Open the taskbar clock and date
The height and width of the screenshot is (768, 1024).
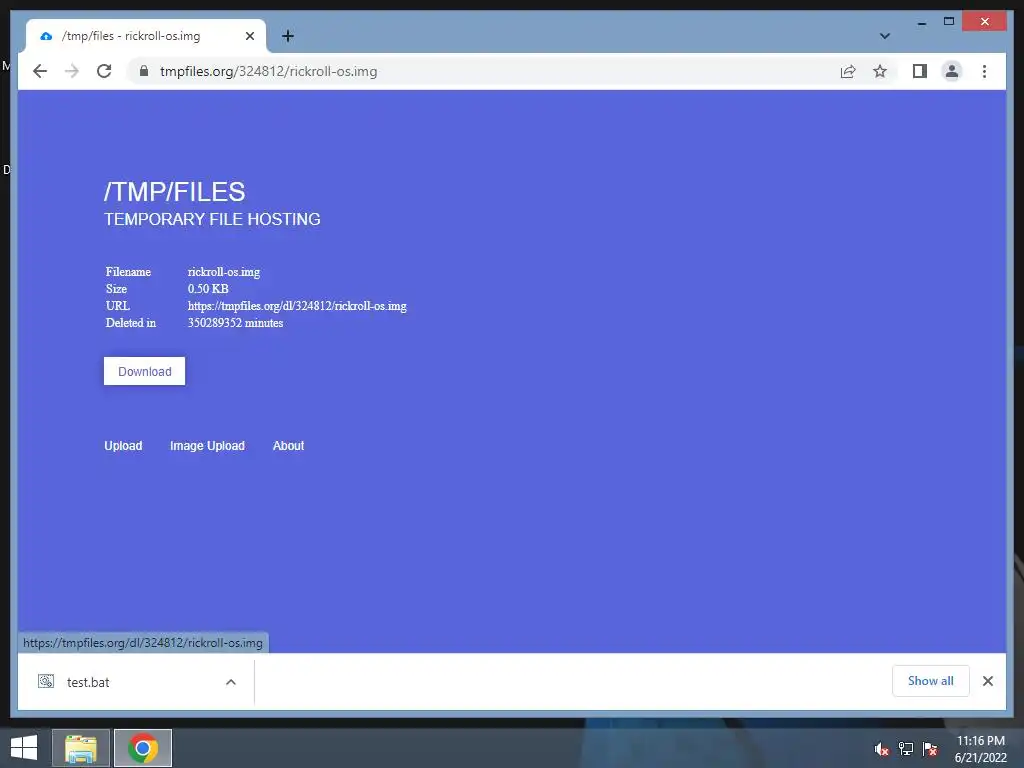tap(980, 749)
